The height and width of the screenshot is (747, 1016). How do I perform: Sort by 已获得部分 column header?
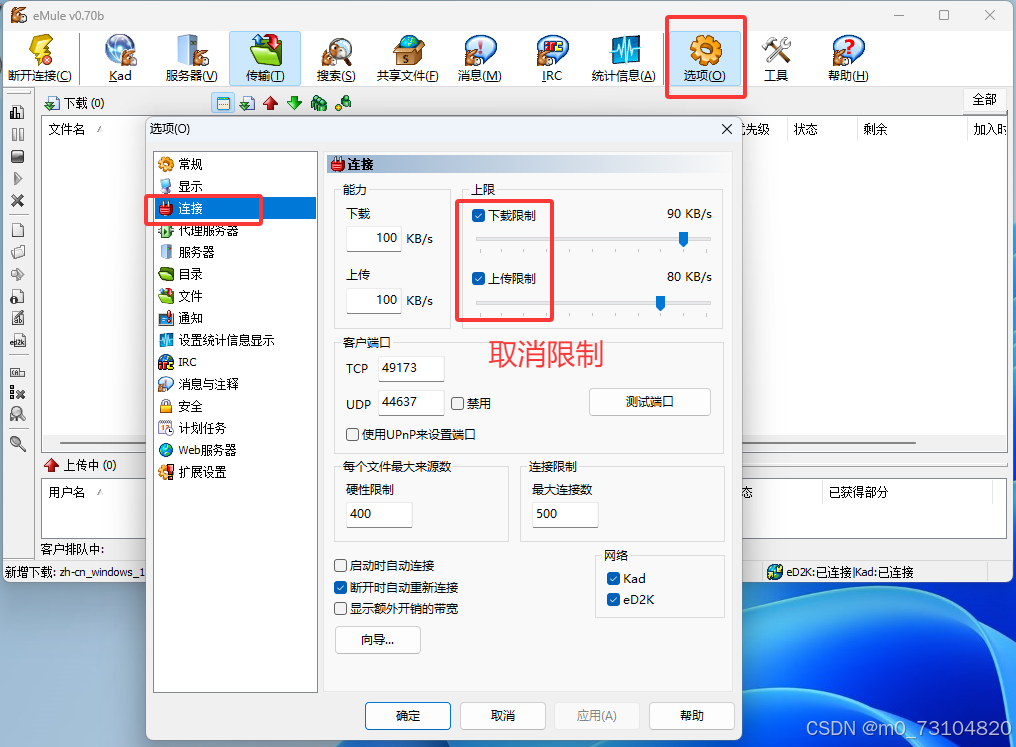click(858, 492)
